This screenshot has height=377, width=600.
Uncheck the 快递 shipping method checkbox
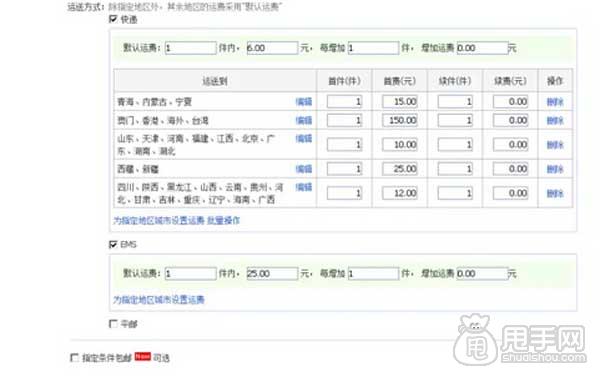113,19
